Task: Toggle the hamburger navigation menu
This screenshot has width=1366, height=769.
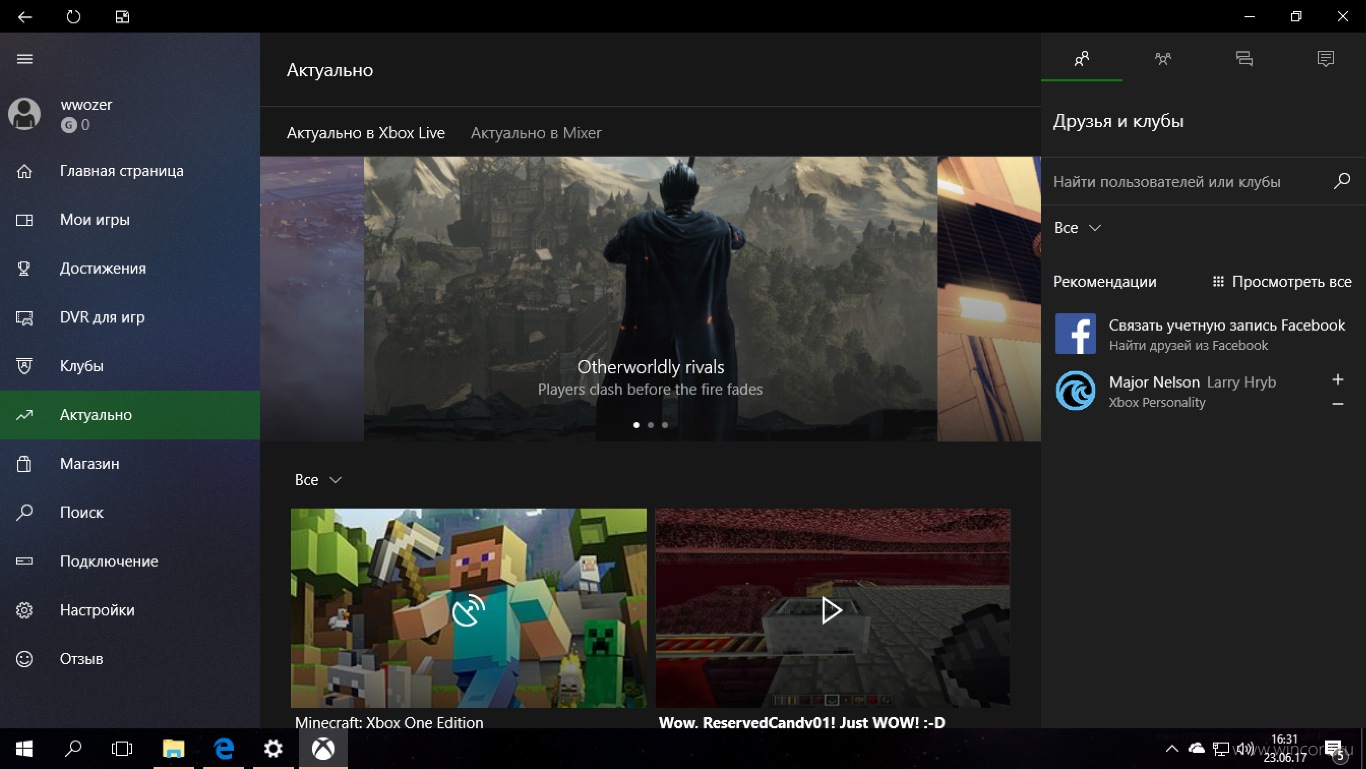Action: point(25,59)
